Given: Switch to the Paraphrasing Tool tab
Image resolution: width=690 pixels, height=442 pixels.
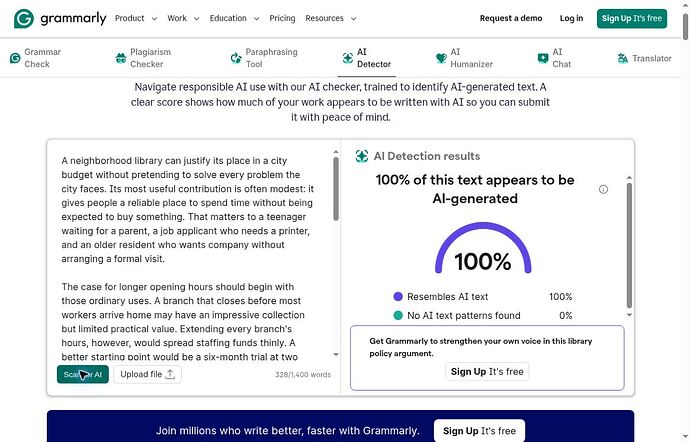Looking at the screenshot, I should (264, 58).
